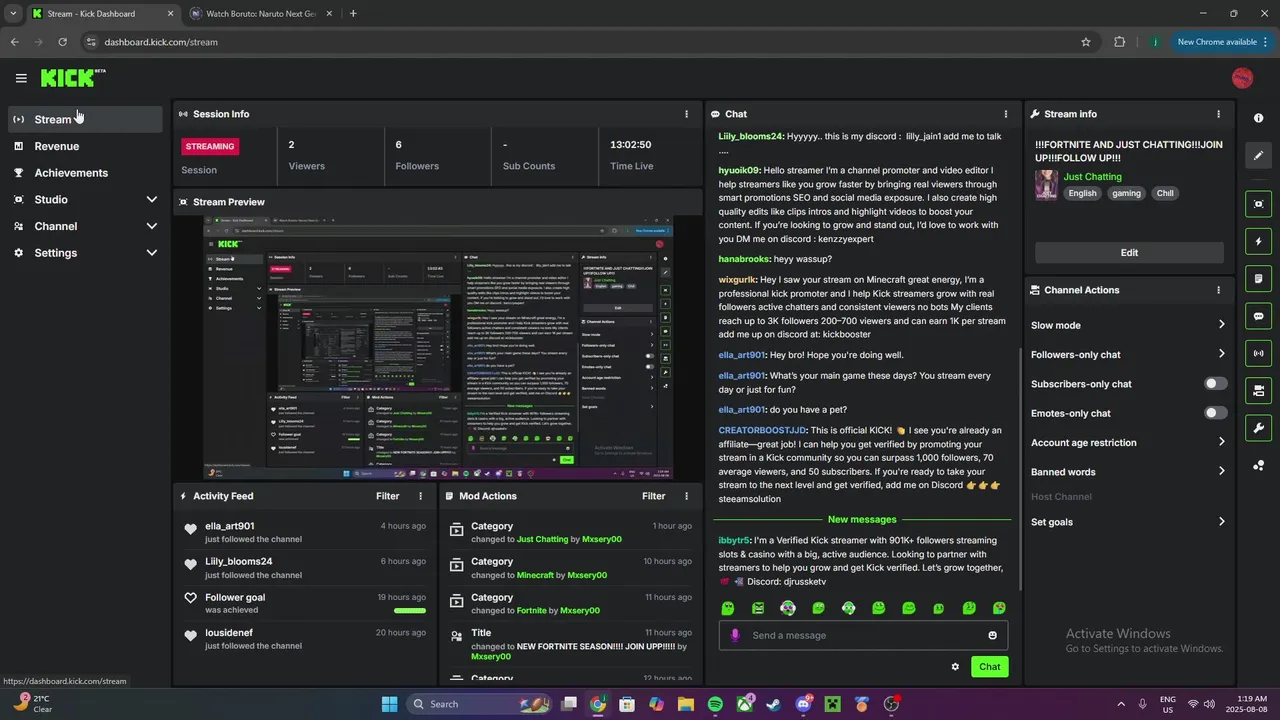Screen dimensions: 1280x720
Task: Click the Follower goal progress bar
Action: [x=410, y=610]
